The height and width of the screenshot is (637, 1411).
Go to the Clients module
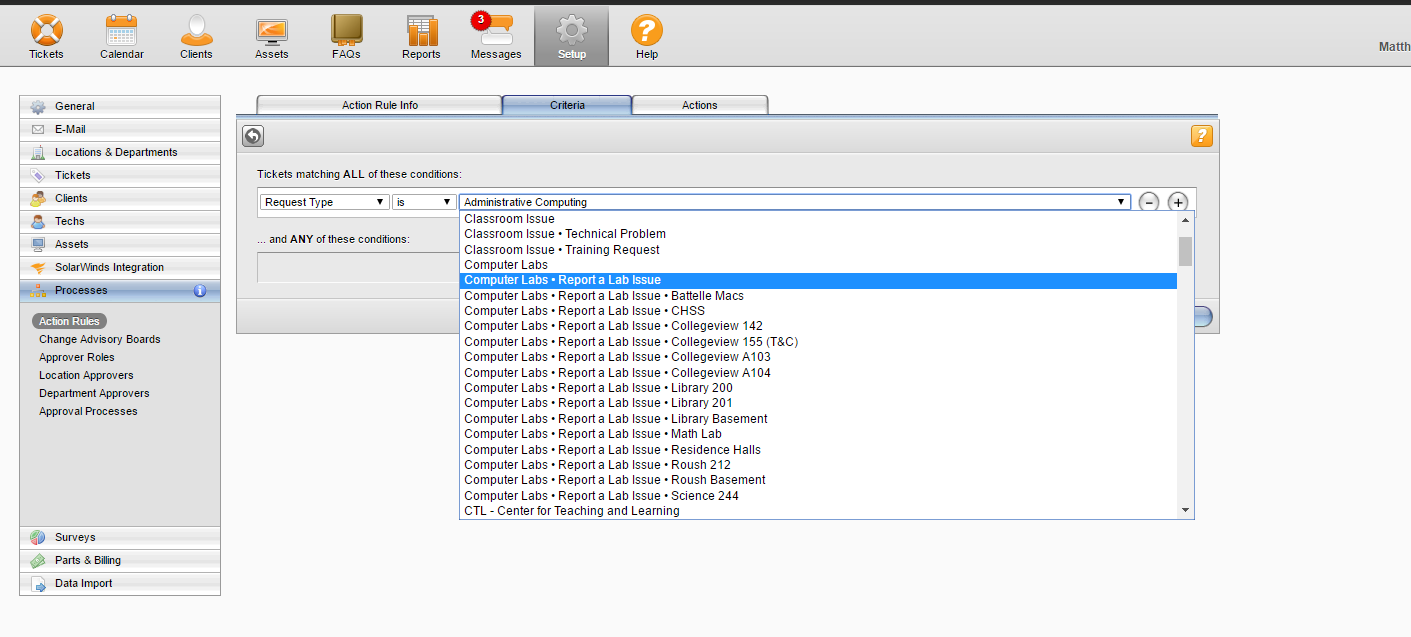coord(196,37)
